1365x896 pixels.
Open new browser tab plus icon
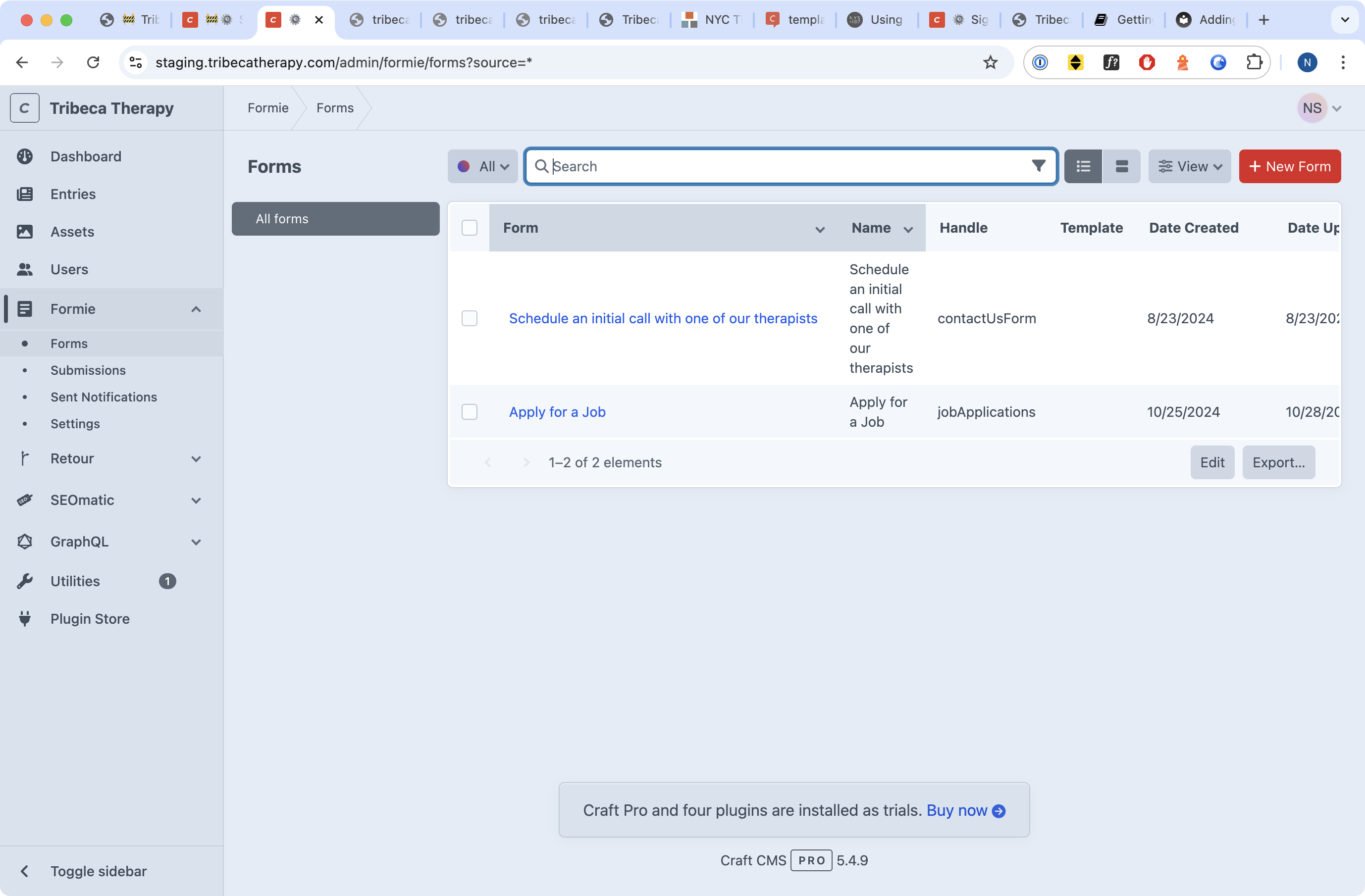(1264, 20)
